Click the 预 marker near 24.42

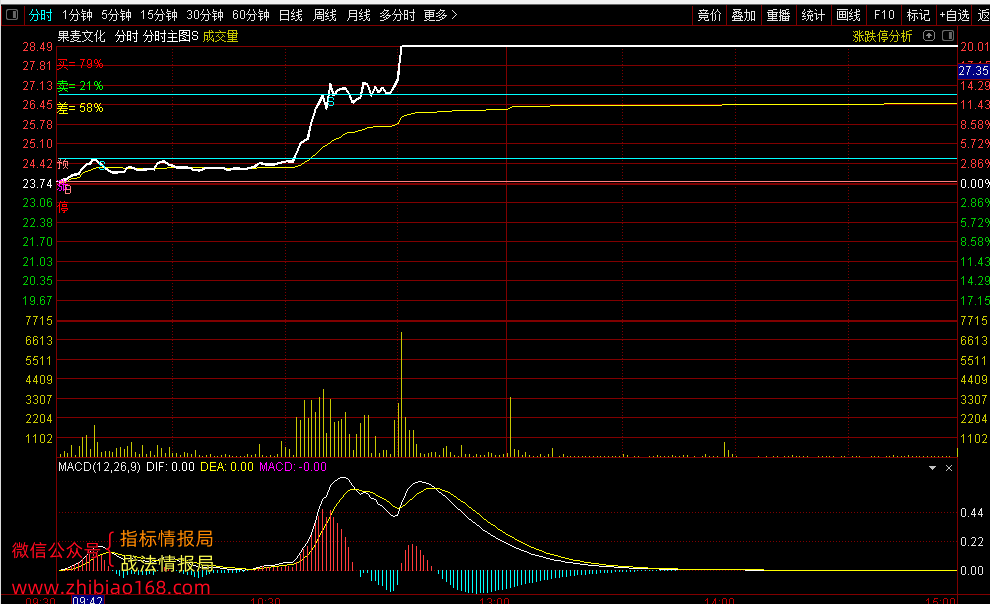click(x=63, y=164)
